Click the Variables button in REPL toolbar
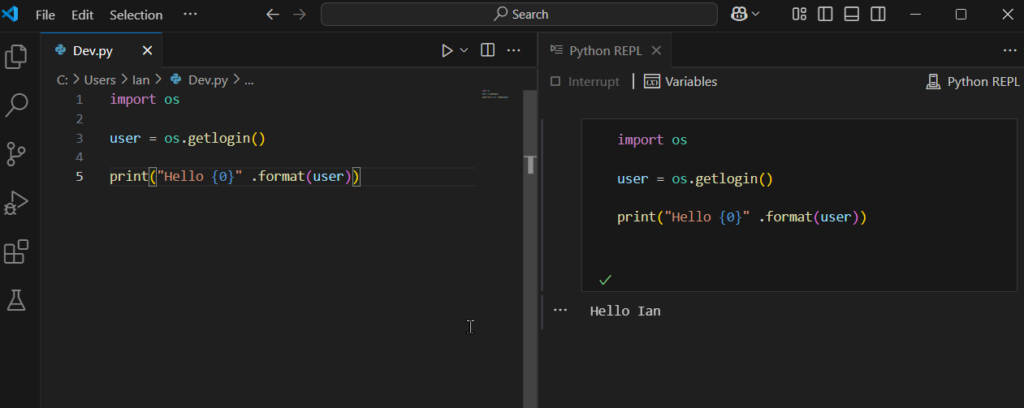1024x408 pixels. (x=680, y=82)
